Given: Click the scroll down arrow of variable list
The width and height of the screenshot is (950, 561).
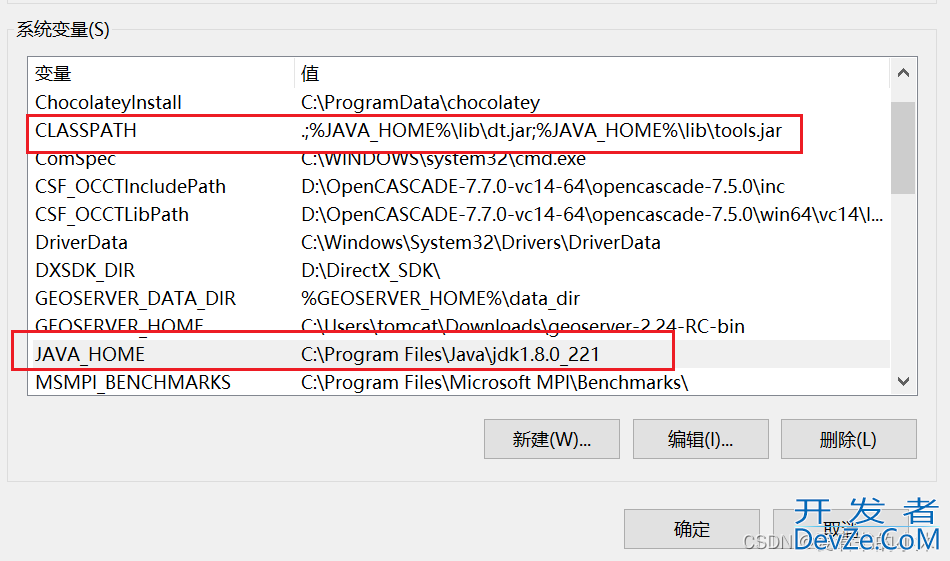Looking at the screenshot, I should 903,381.
